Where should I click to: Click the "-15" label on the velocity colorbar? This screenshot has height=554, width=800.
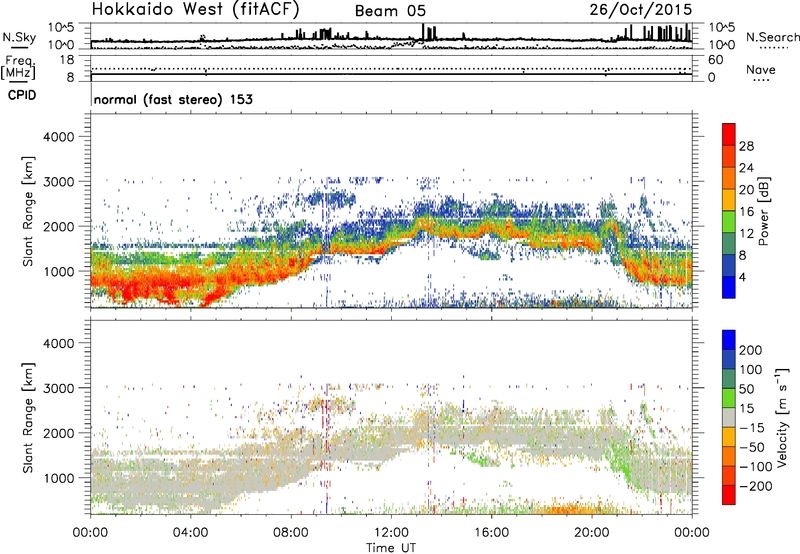point(751,428)
